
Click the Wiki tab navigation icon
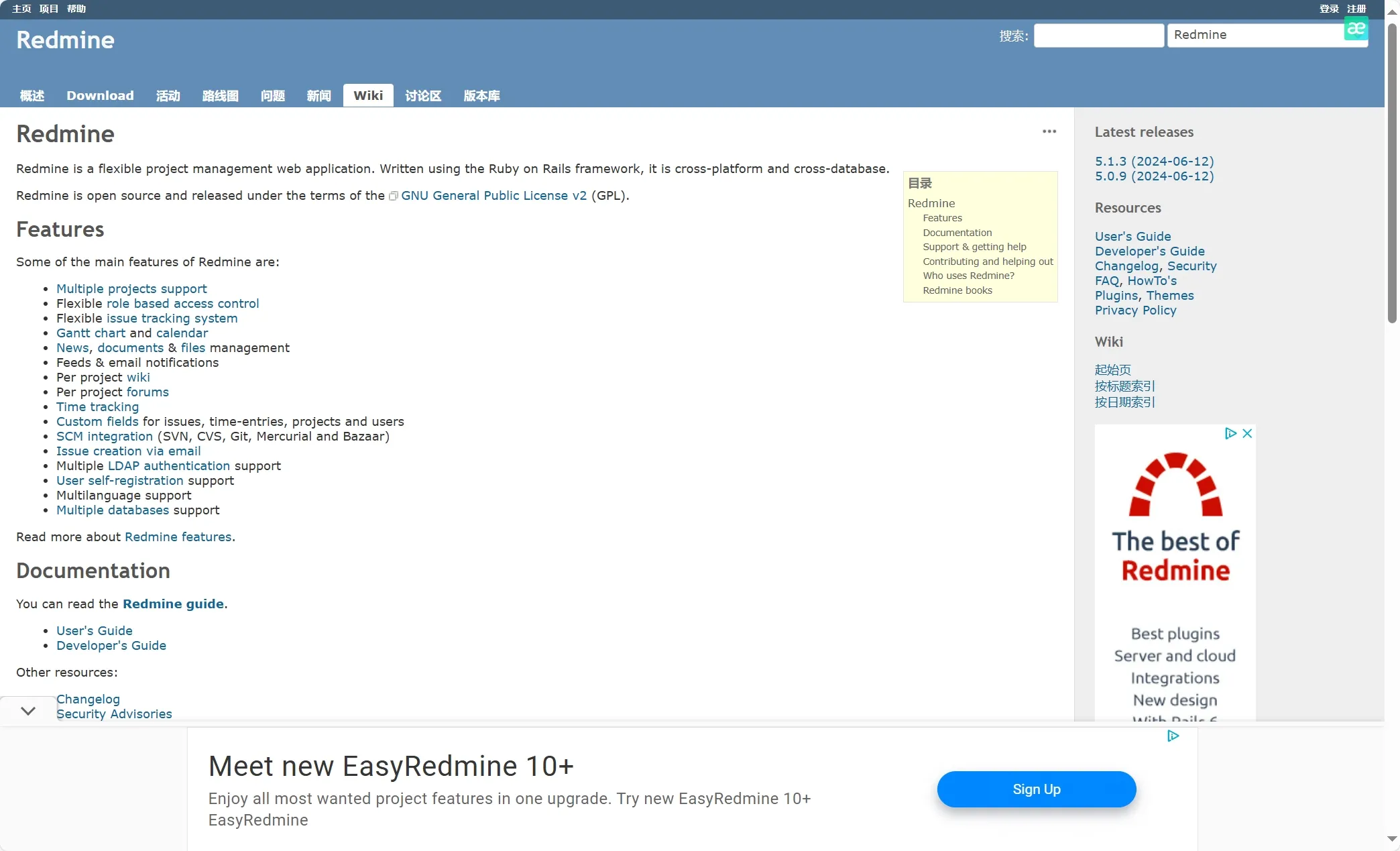click(x=368, y=94)
